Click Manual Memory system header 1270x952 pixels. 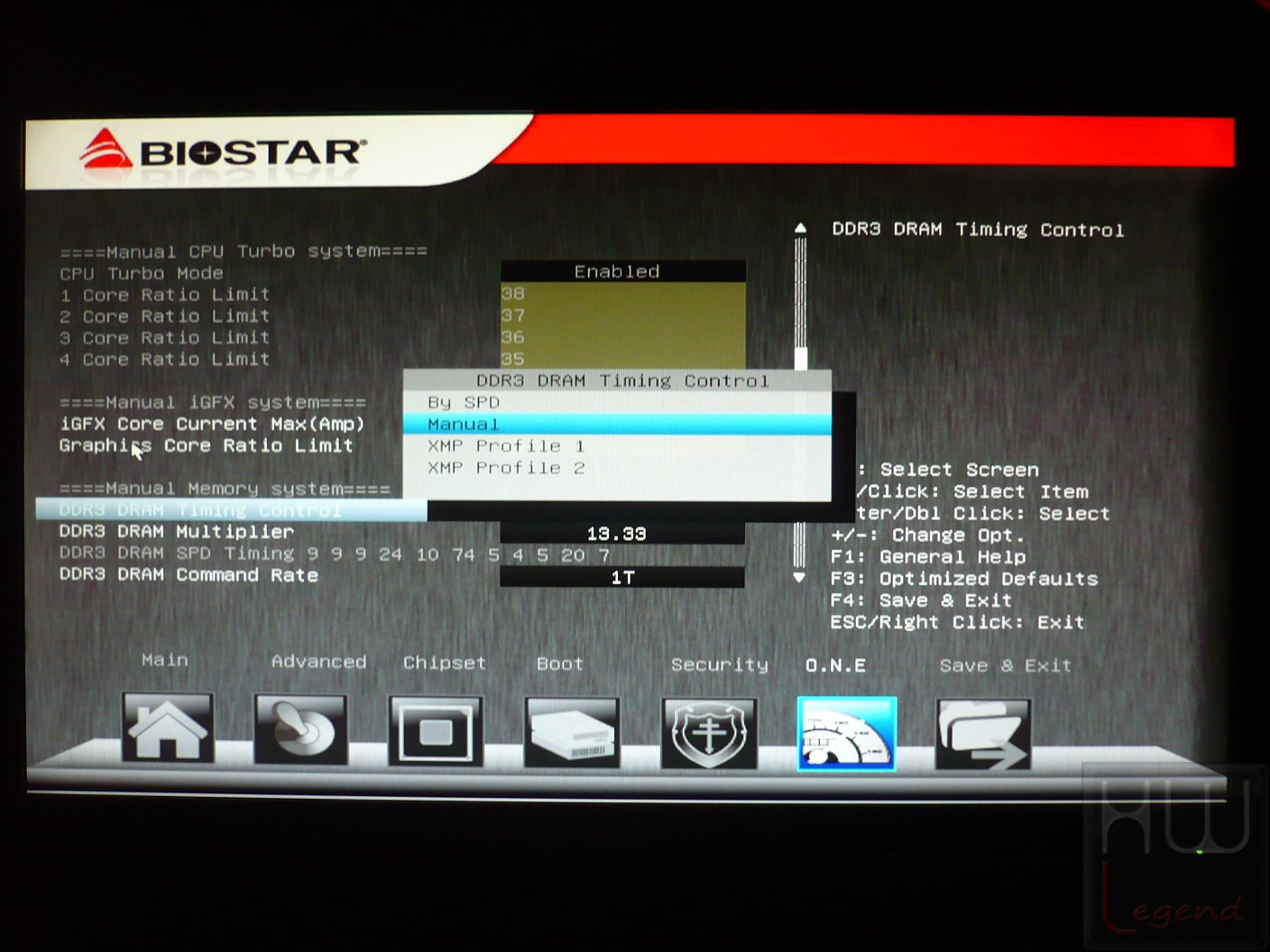point(225,489)
